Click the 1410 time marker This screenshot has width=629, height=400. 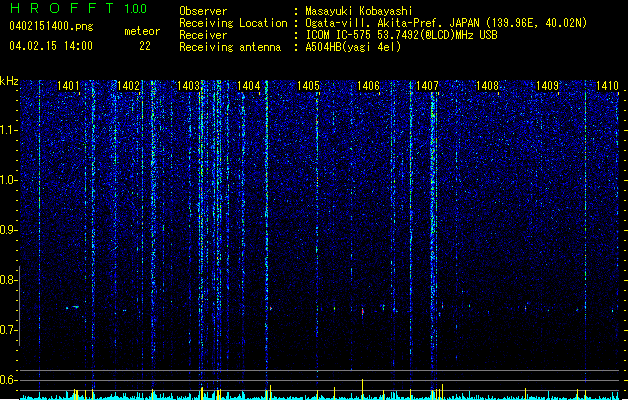click(607, 86)
